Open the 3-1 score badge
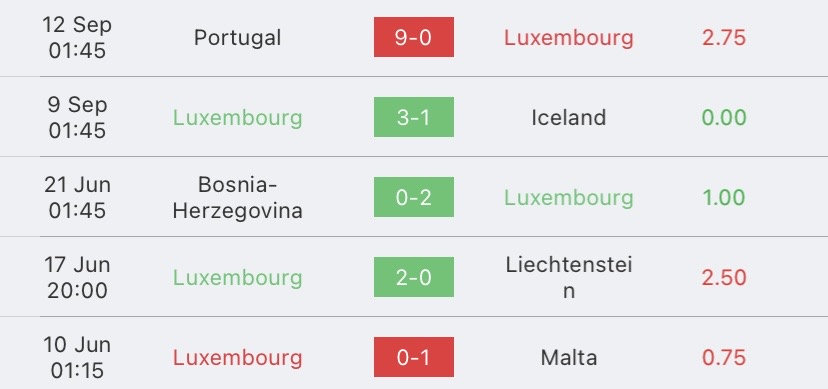Screen dimensions: 828x389 click(413, 117)
